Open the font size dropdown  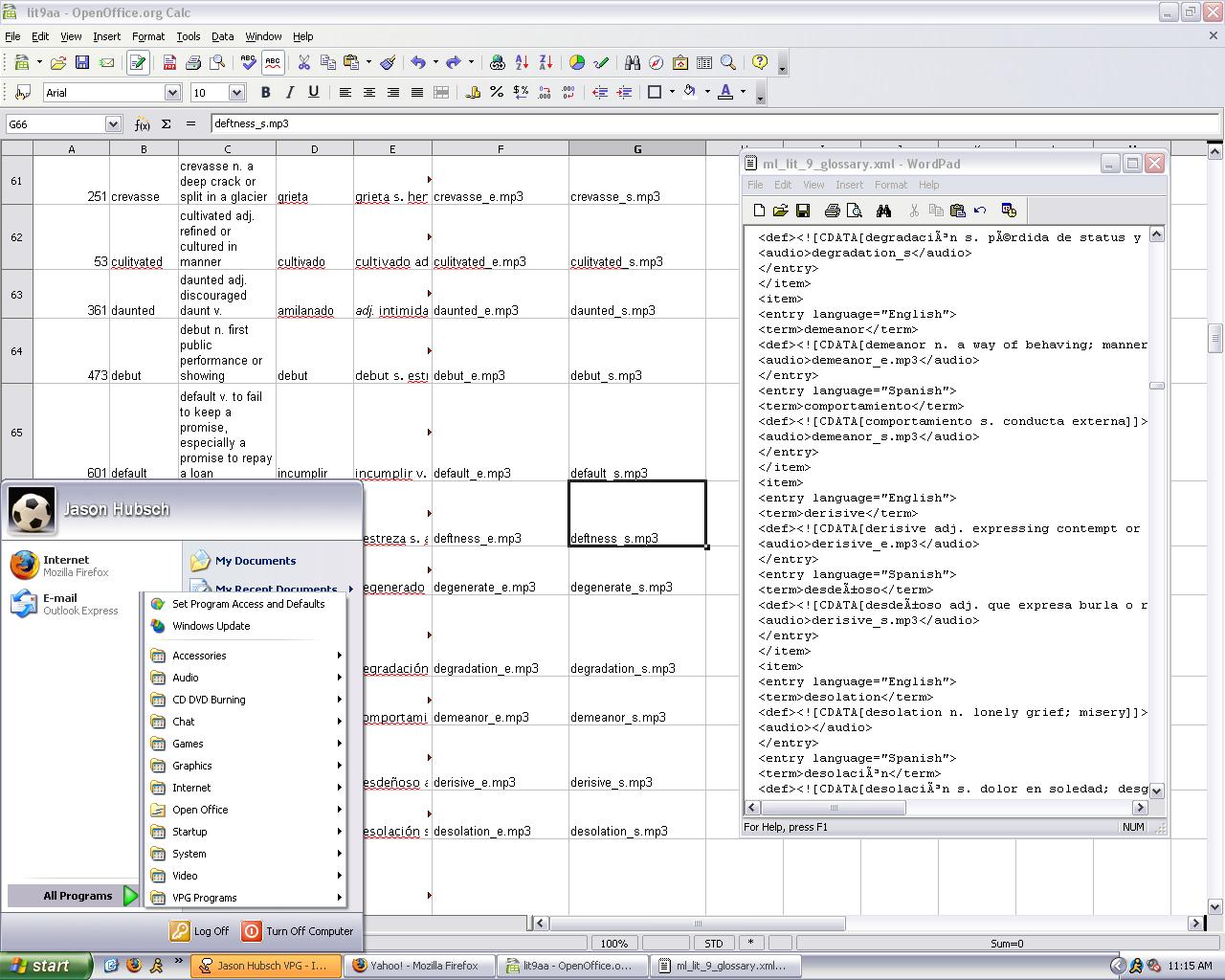236,93
